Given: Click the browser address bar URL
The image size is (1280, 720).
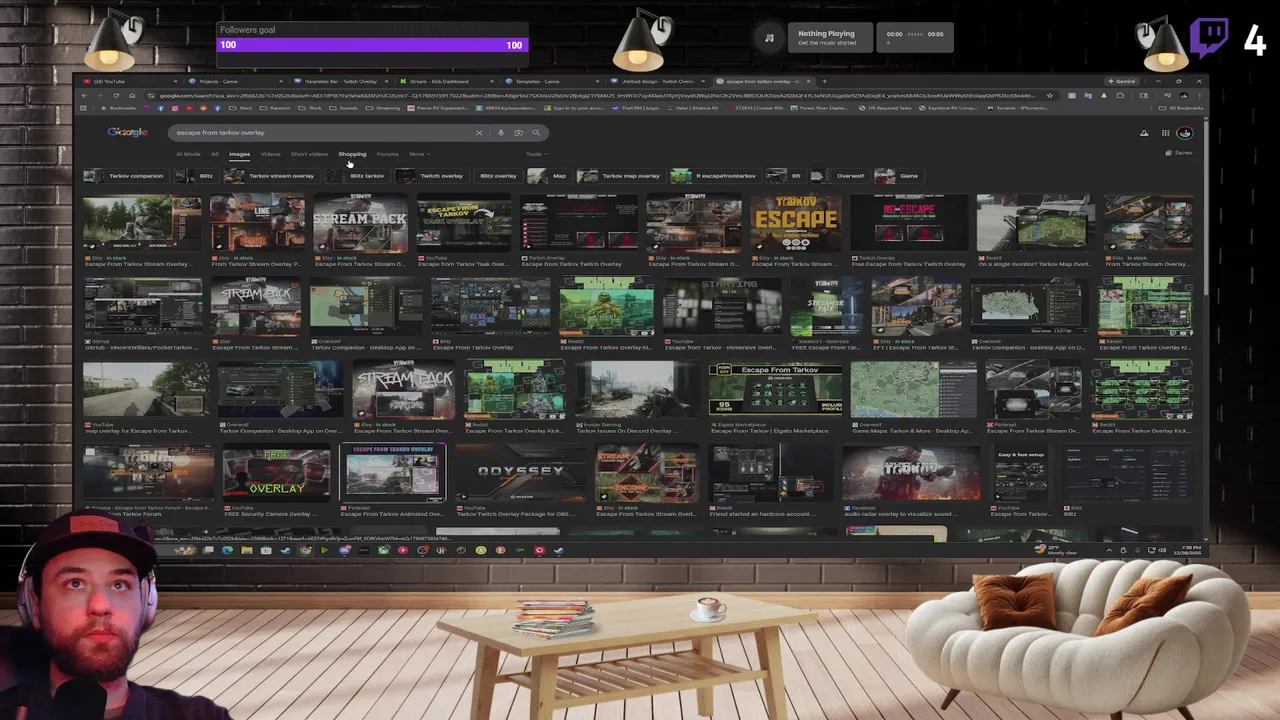Looking at the screenshot, I should (600, 95).
